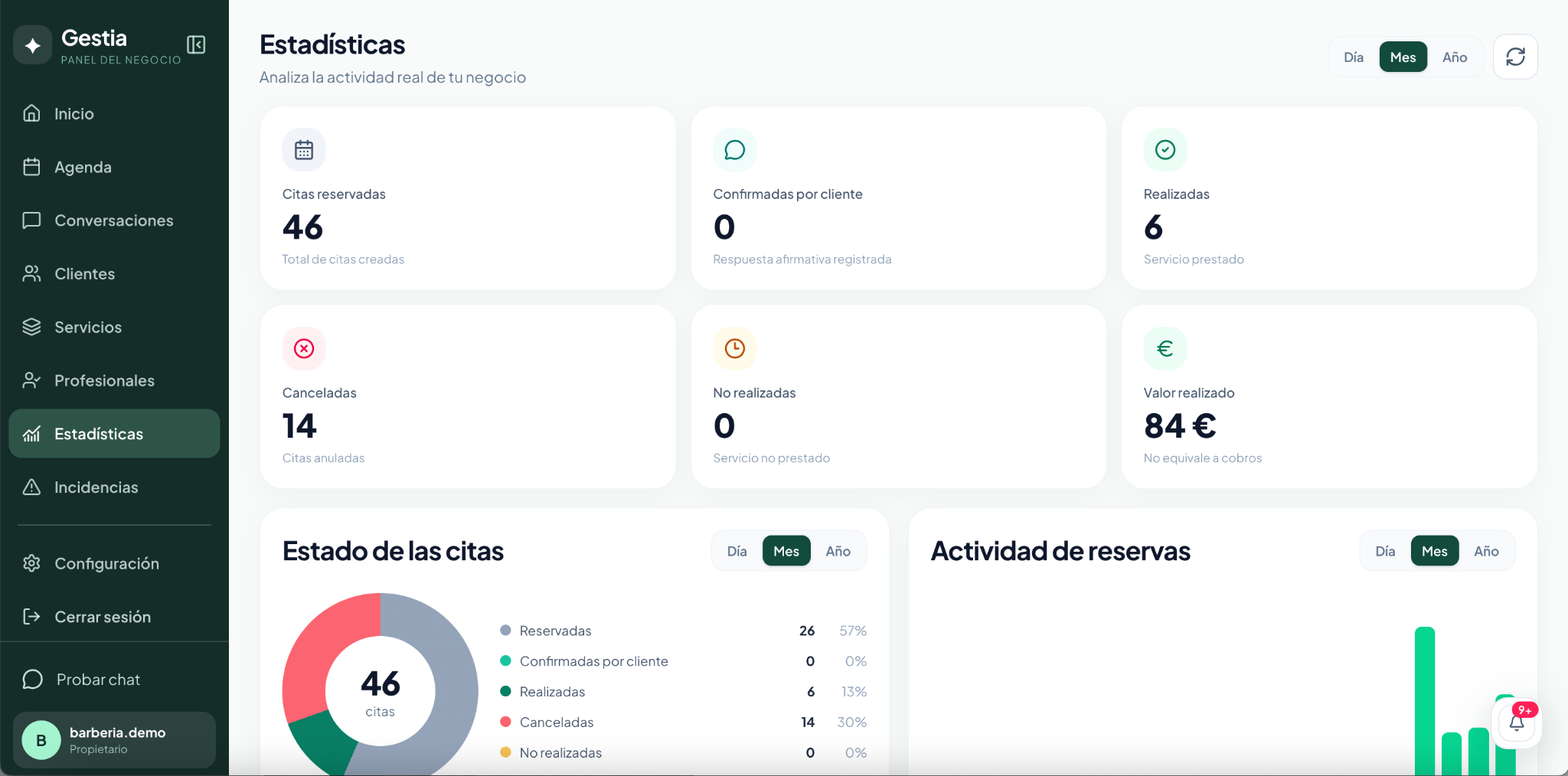Click the No realizadas clock icon

pos(734,349)
